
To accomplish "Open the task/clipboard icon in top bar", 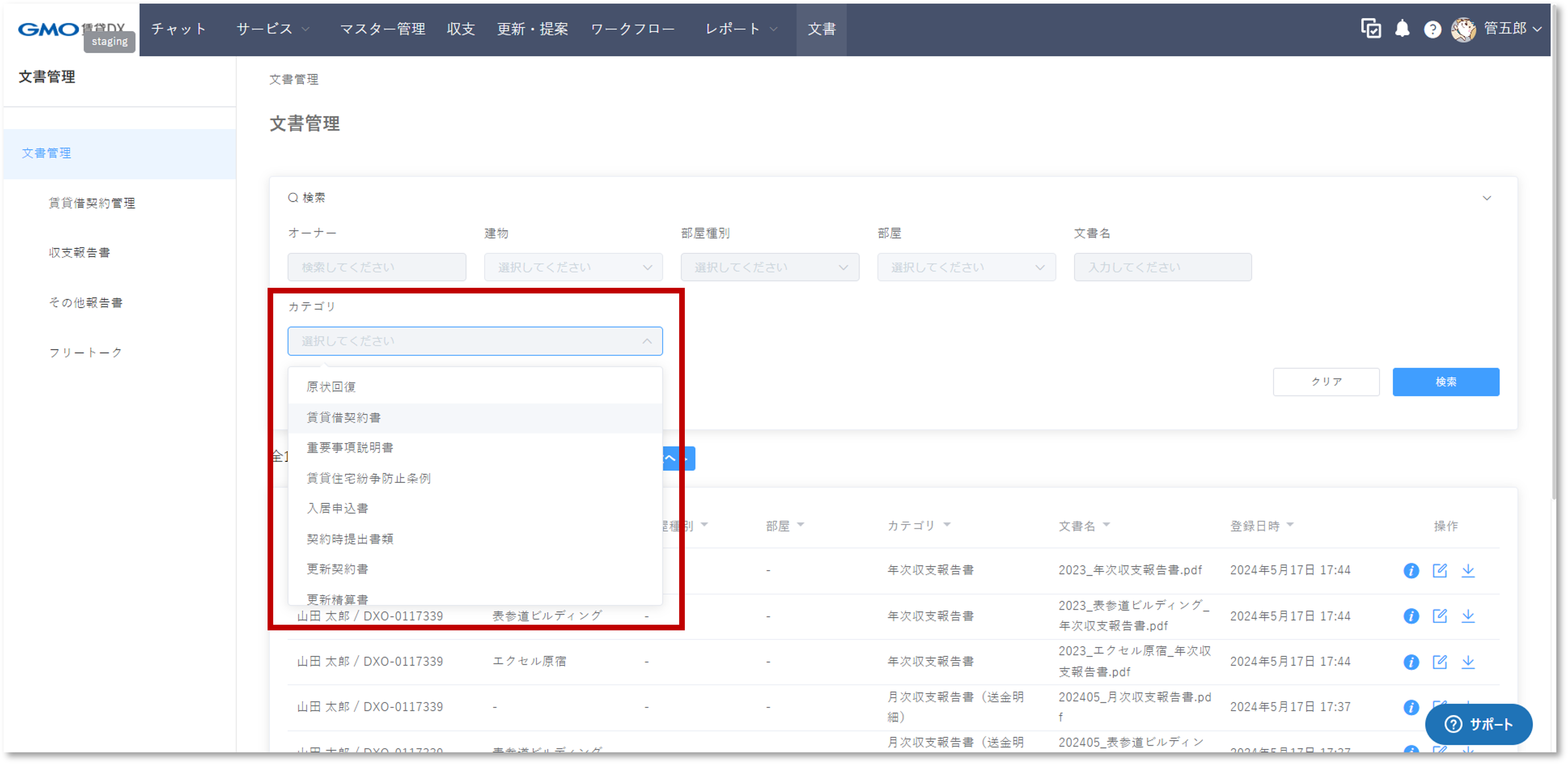I will tap(1371, 29).
